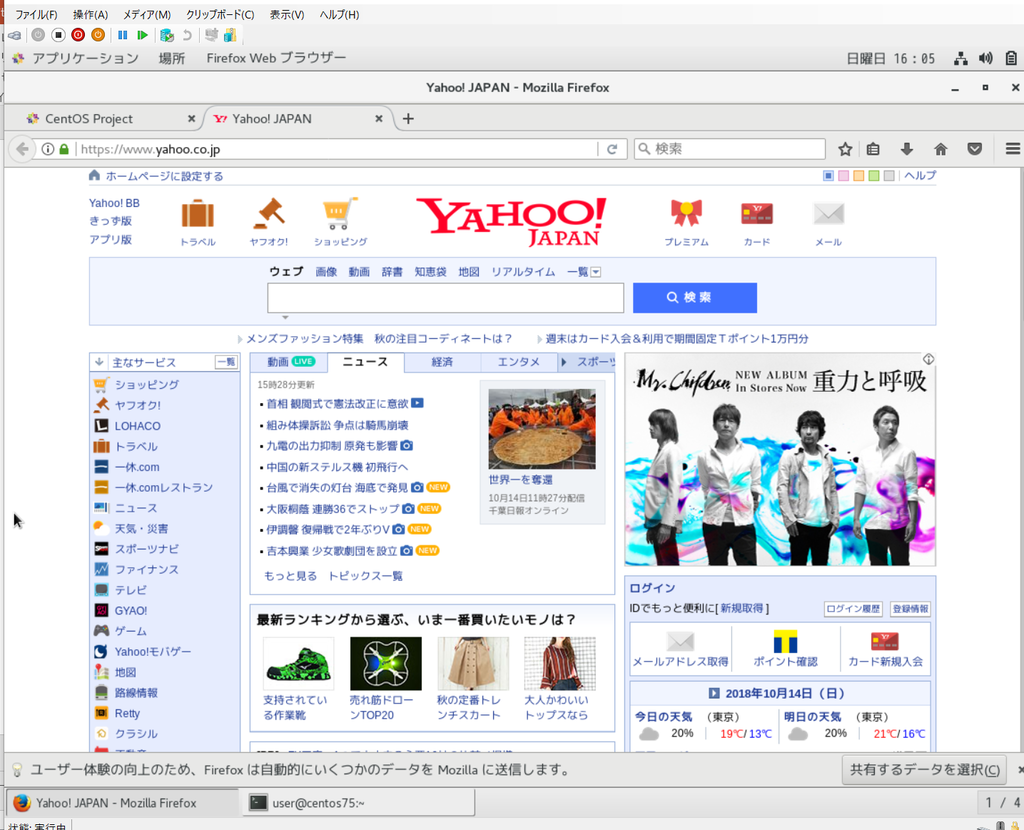Open the Yahoo Travel briefcase icon
Viewport: 1024px width, 830px height.
198,214
